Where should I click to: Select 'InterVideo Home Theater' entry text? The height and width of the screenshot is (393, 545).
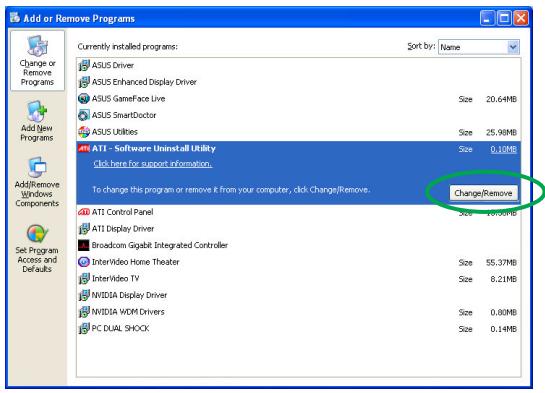coord(136,262)
